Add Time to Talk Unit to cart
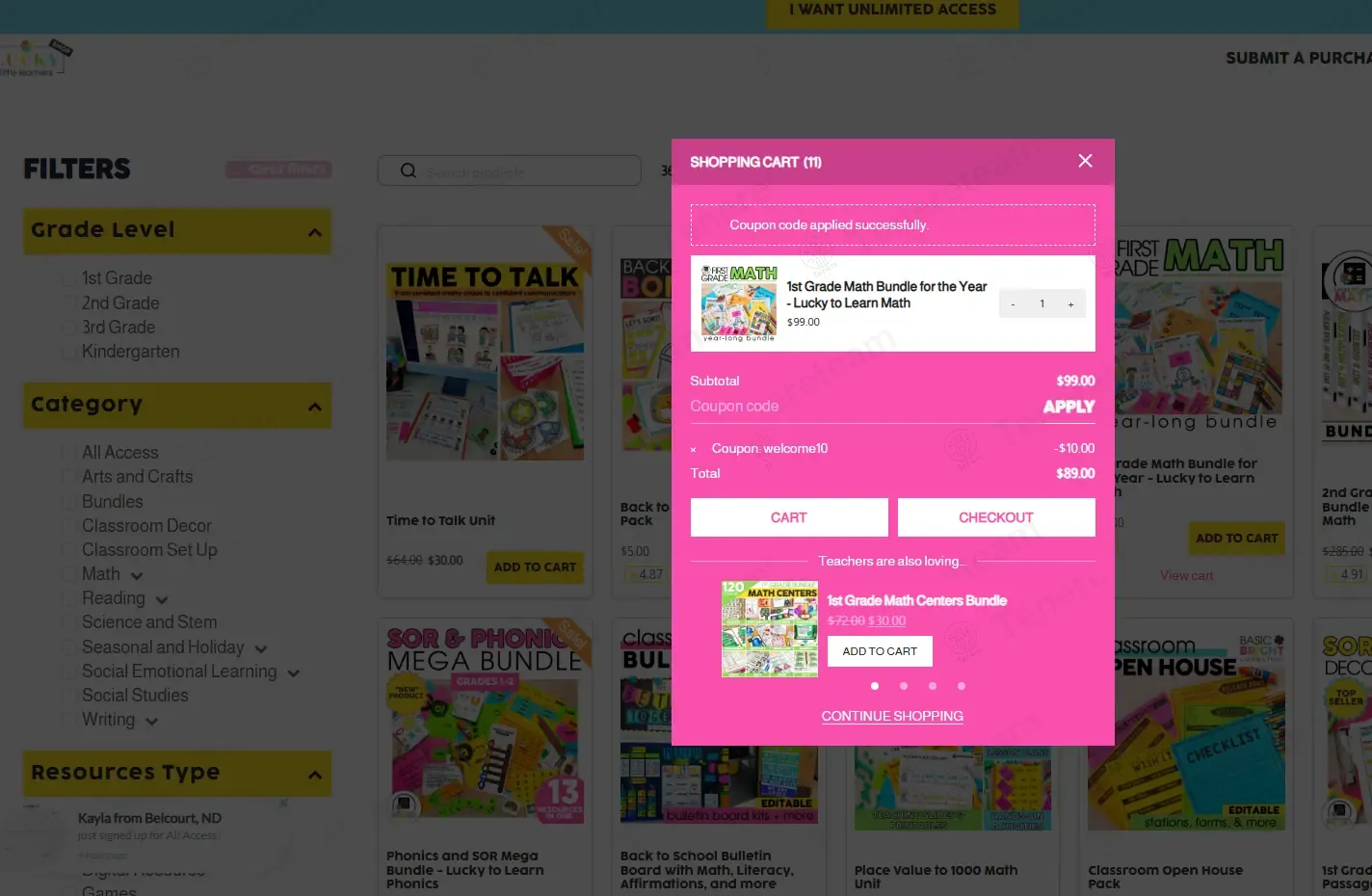The image size is (1372, 896). 535,567
